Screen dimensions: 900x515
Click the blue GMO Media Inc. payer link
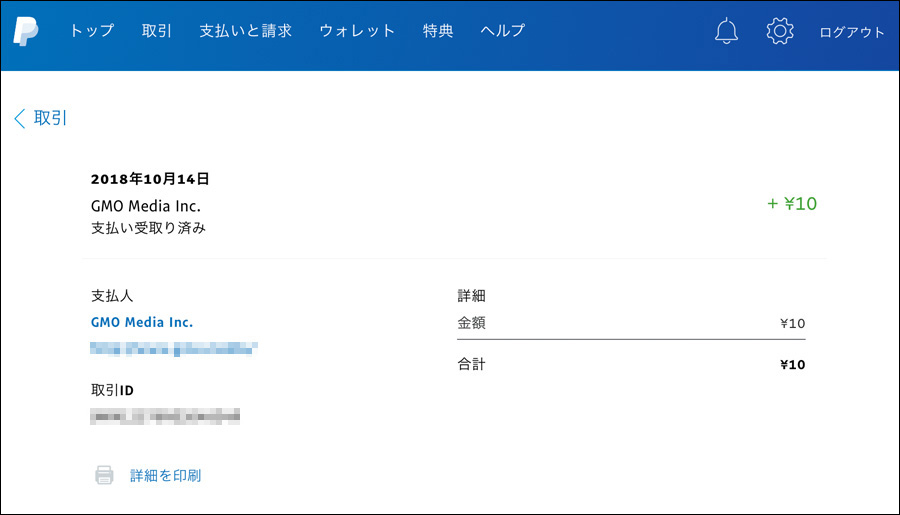click(142, 322)
